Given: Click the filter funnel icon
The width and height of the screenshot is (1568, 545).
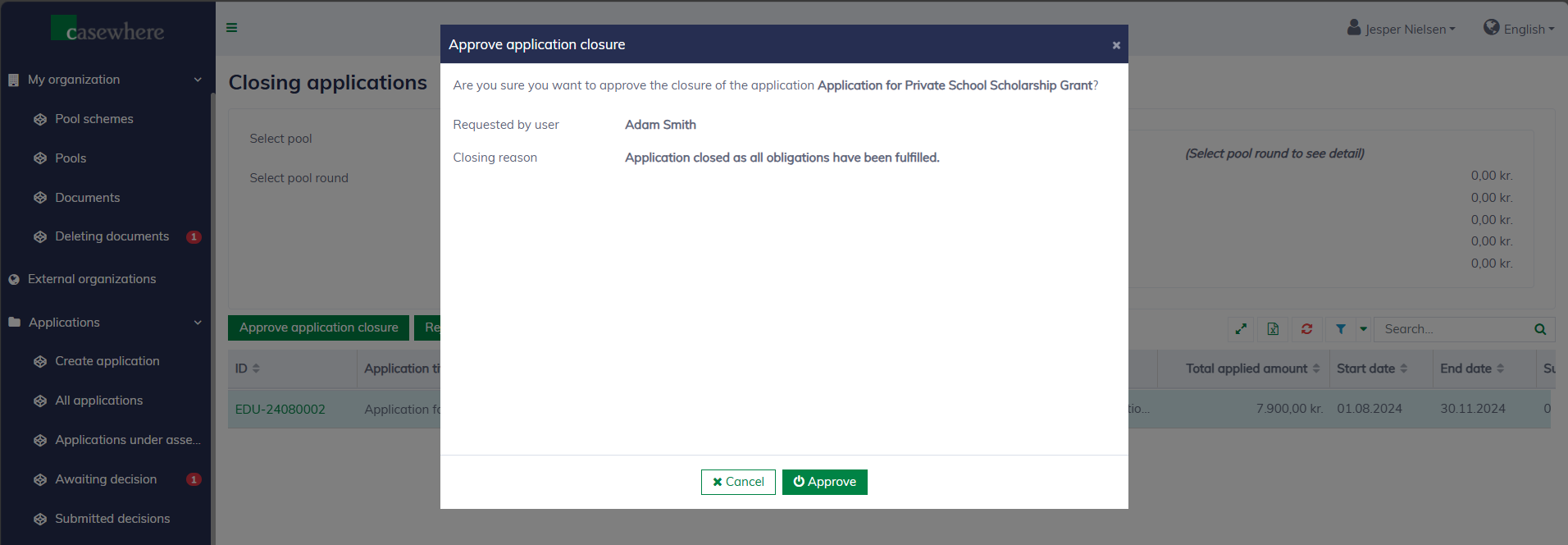Looking at the screenshot, I should click(1340, 329).
